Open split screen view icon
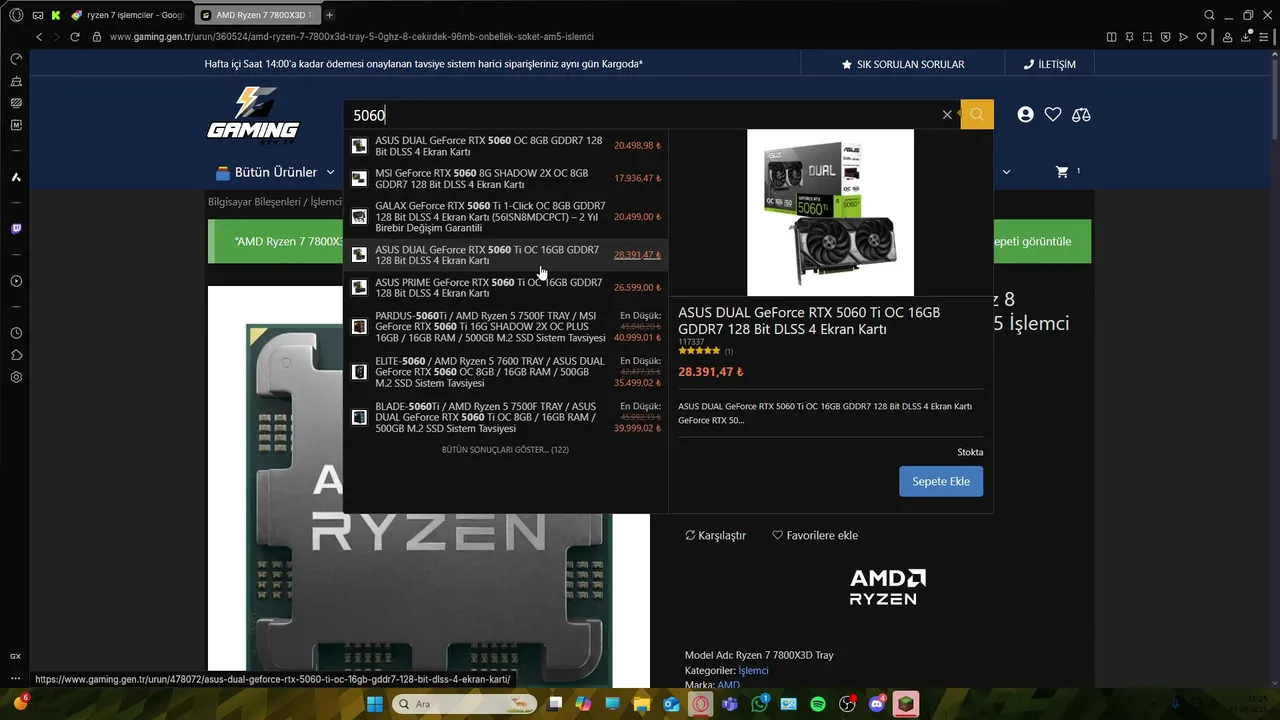The height and width of the screenshot is (720, 1280). (x=1111, y=37)
